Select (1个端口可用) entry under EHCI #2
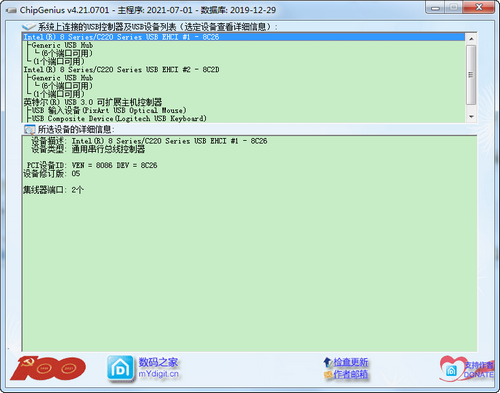 [59, 94]
